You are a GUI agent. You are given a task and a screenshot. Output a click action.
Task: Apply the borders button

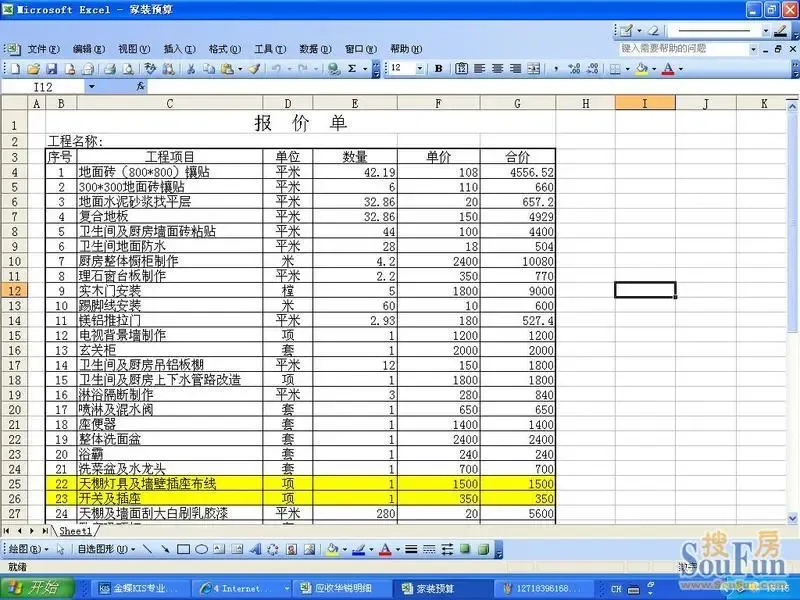coord(616,68)
